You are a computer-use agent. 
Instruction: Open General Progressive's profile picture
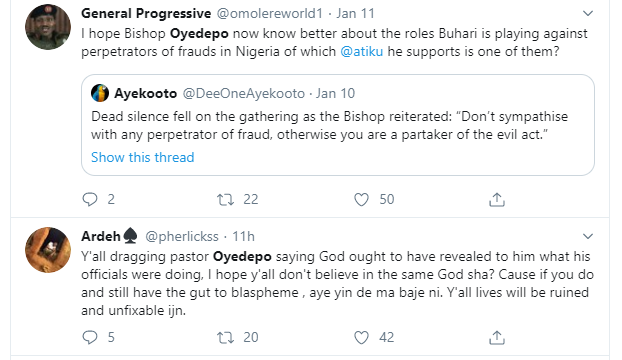(x=48, y=27)
